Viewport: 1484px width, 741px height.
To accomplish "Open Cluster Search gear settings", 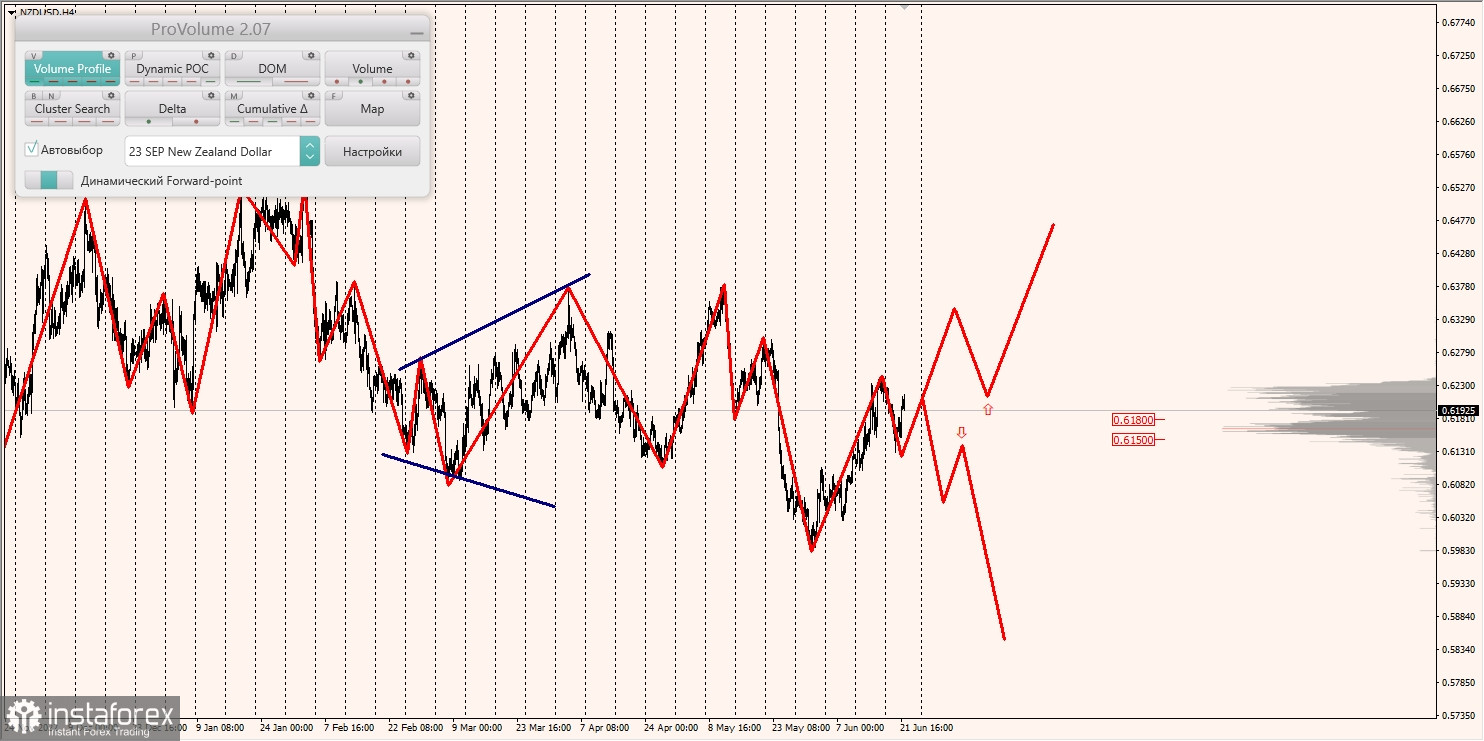I will coord(111,95).
